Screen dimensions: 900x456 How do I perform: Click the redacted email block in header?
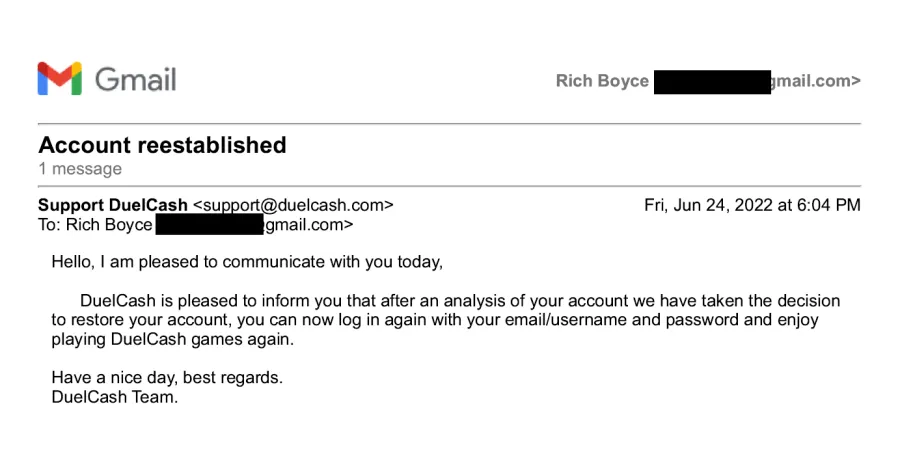(x=712, y=82)
